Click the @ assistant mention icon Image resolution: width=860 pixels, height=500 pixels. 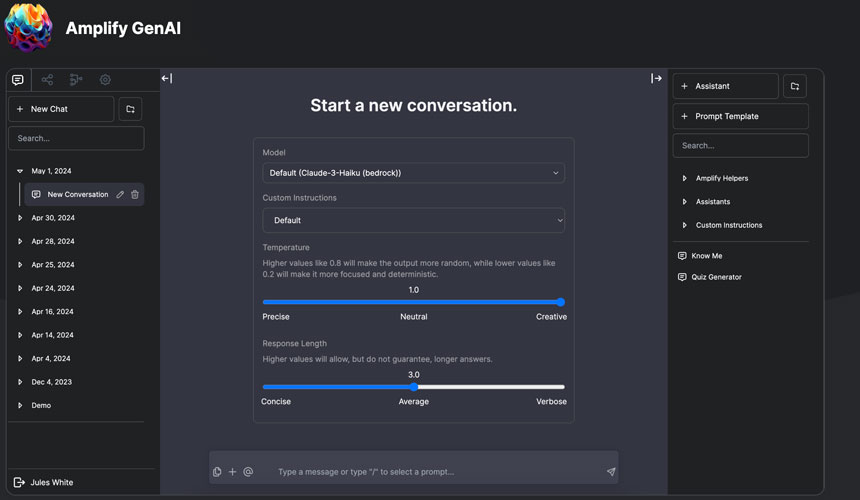coord(248,472)
